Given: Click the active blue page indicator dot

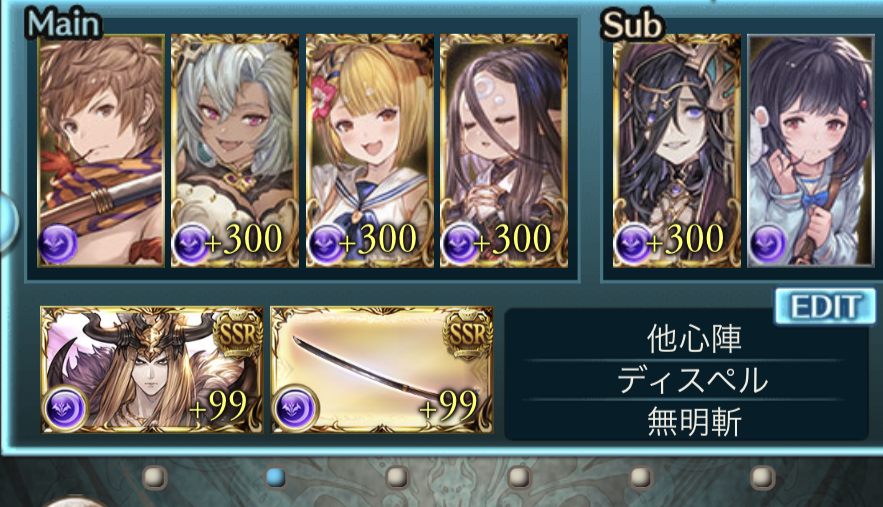Looking at the screenshot, I should tap(276, 478).
